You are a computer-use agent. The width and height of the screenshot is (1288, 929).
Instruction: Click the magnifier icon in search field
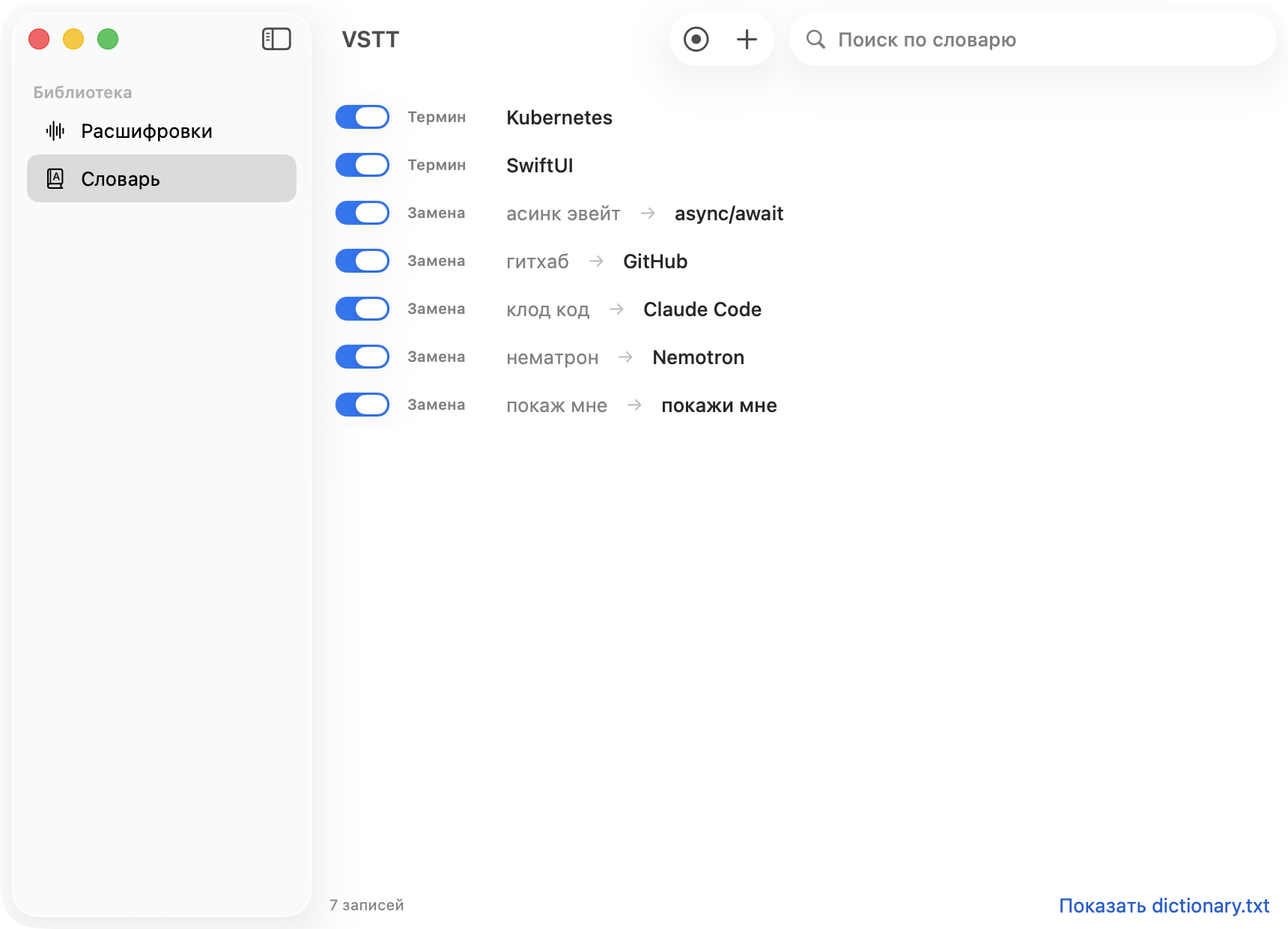815,39
